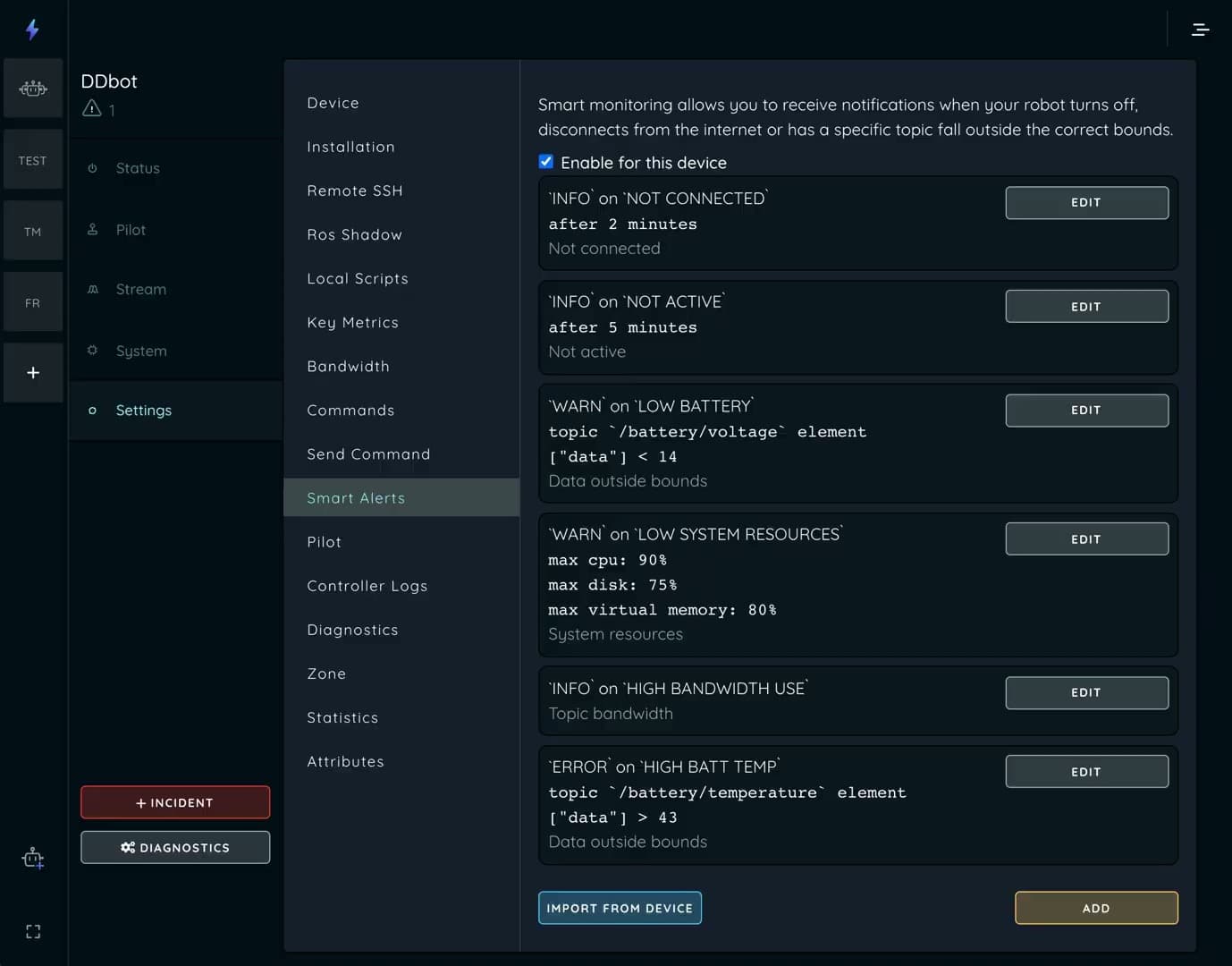Click the Import From Device button
Screen dimensions: 1232x966
coord(620,908)
